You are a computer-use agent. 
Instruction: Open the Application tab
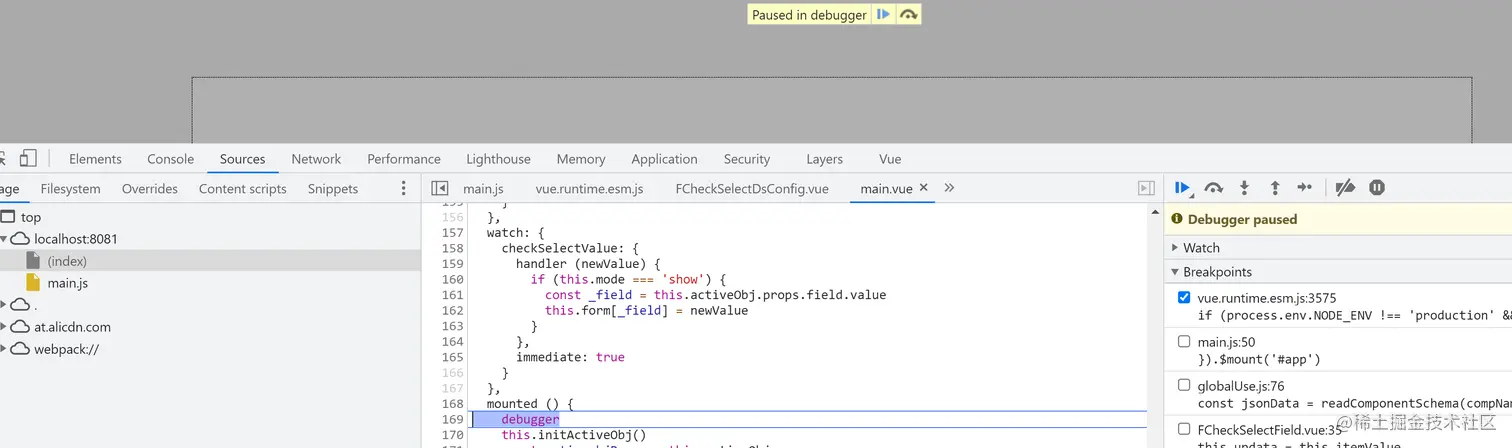point(664,159)
